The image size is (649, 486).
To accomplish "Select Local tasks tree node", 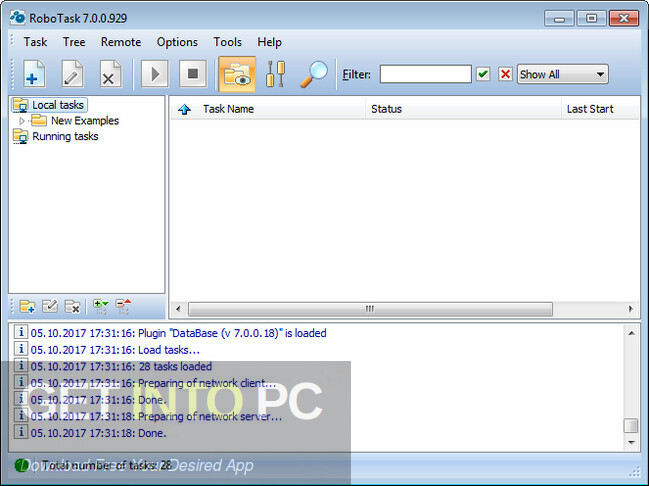I will click(x=58, y=105).
